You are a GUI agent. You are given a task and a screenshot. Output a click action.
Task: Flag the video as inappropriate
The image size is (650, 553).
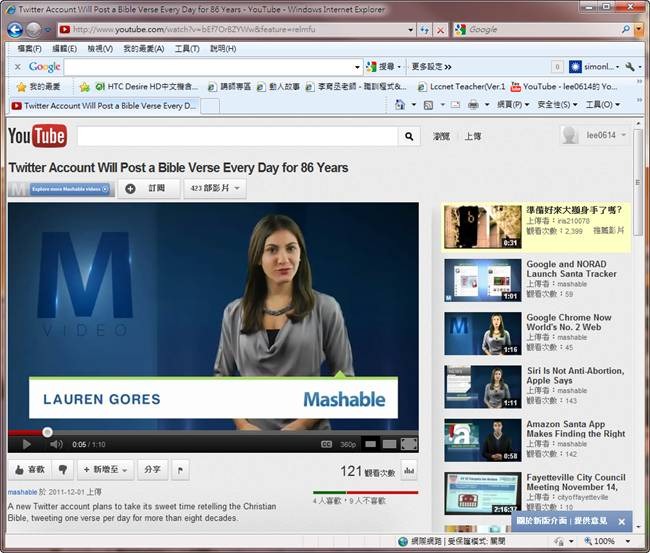180,469
